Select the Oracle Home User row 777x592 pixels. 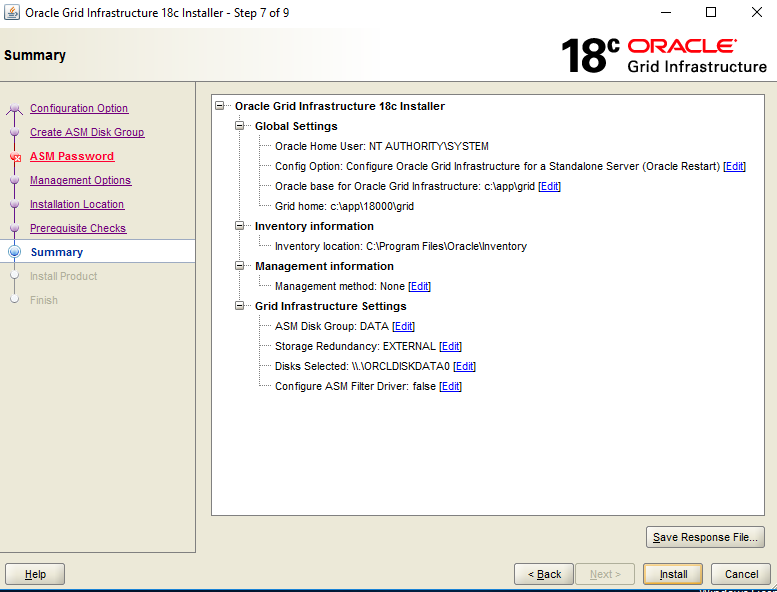382,146
